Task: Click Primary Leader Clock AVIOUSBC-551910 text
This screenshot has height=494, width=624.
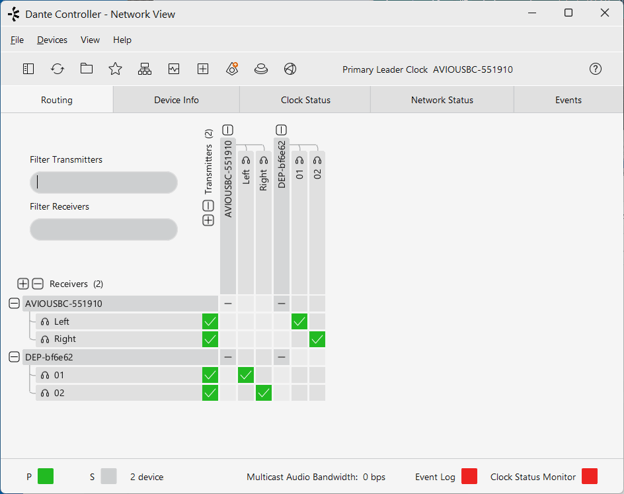Action: click(427, 70)
